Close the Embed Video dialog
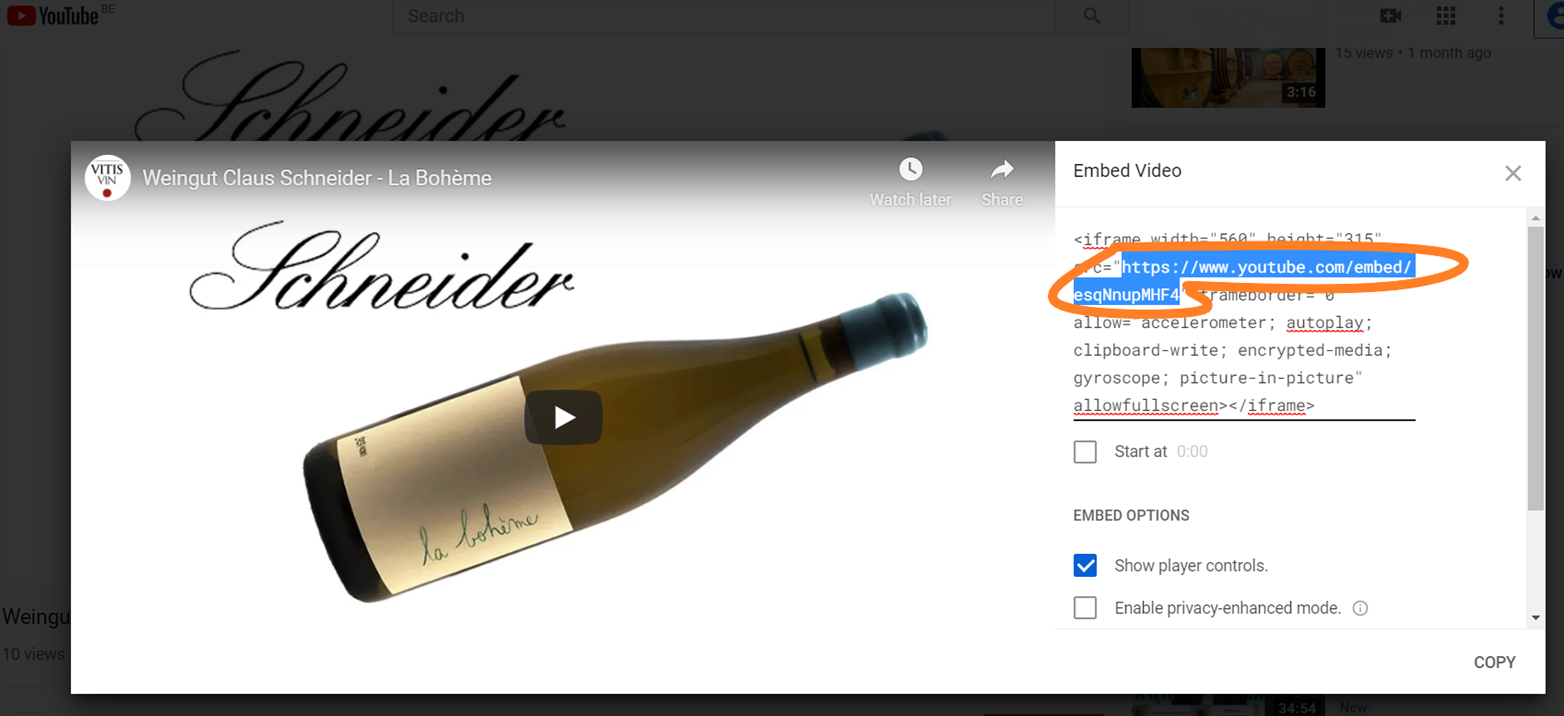 (x=1513, y=173)
